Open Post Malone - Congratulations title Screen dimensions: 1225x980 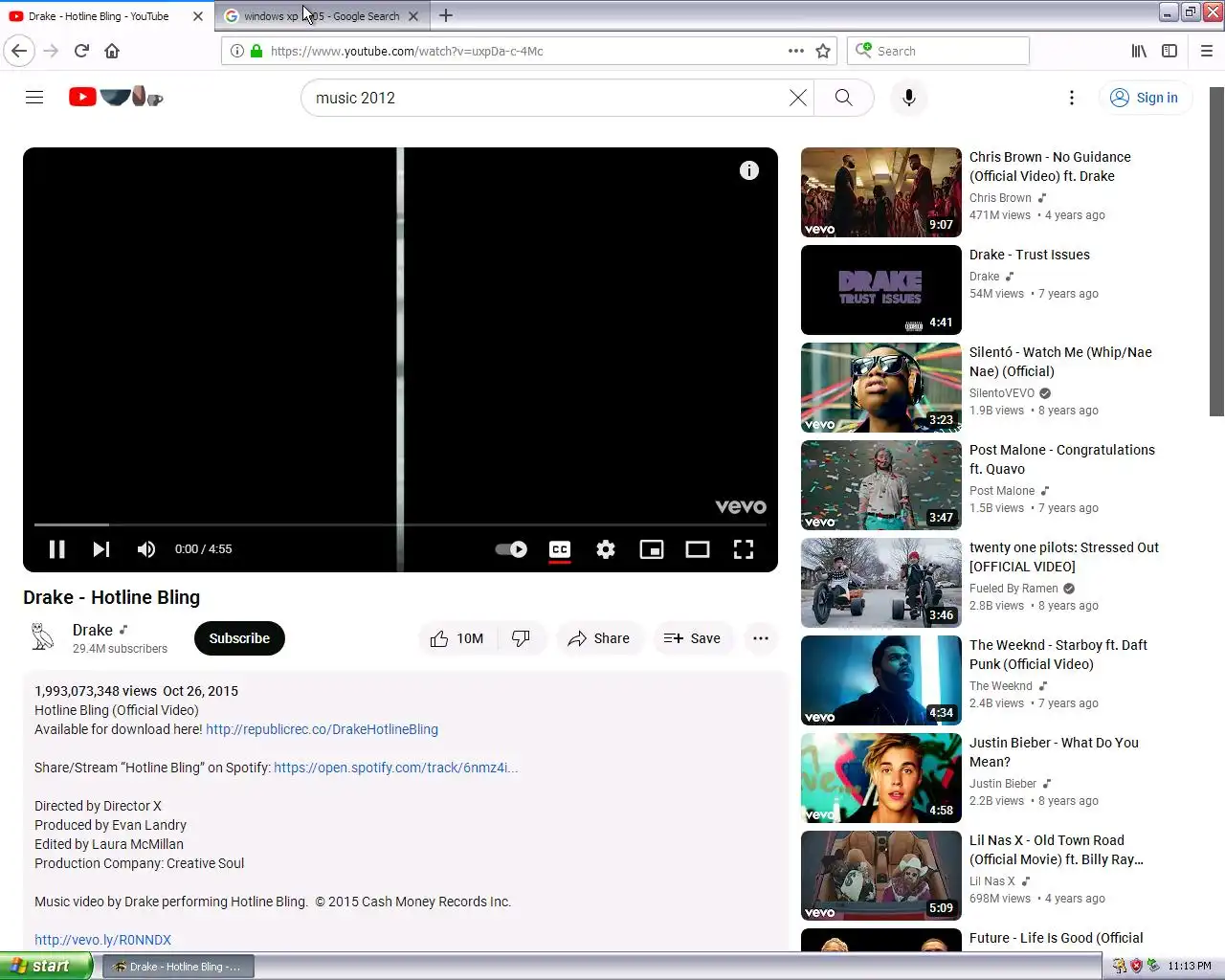1062,459
